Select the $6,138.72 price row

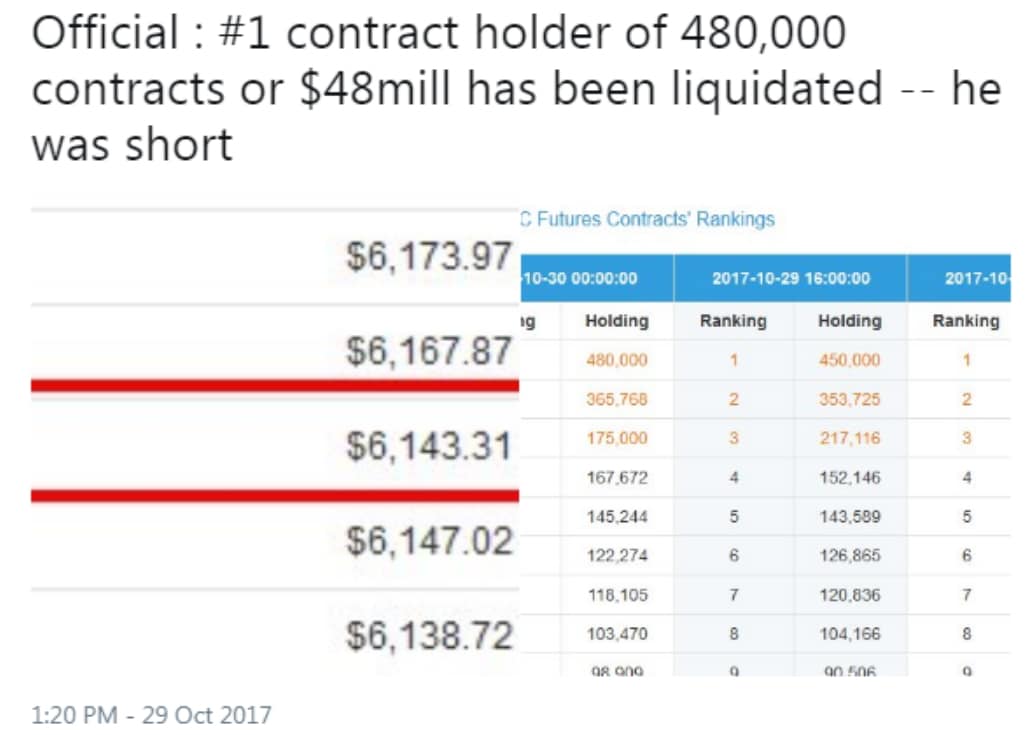click(x=429, y=634)
